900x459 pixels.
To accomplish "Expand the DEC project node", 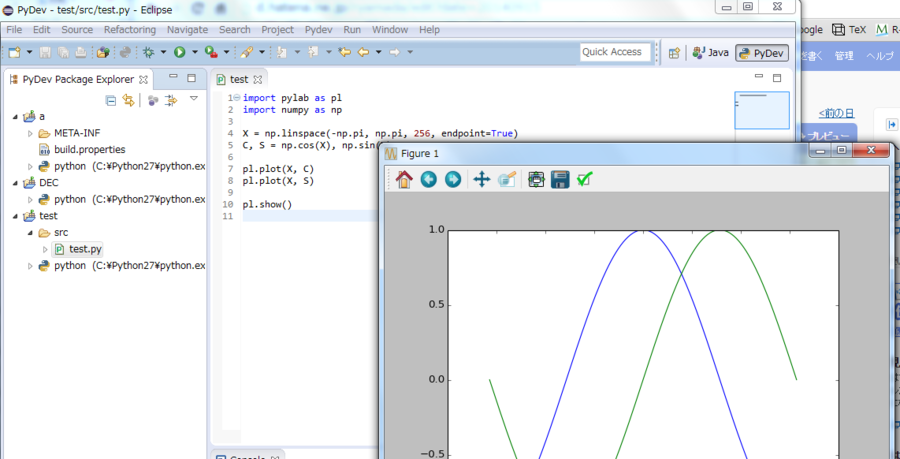I will tap(15, 183).
